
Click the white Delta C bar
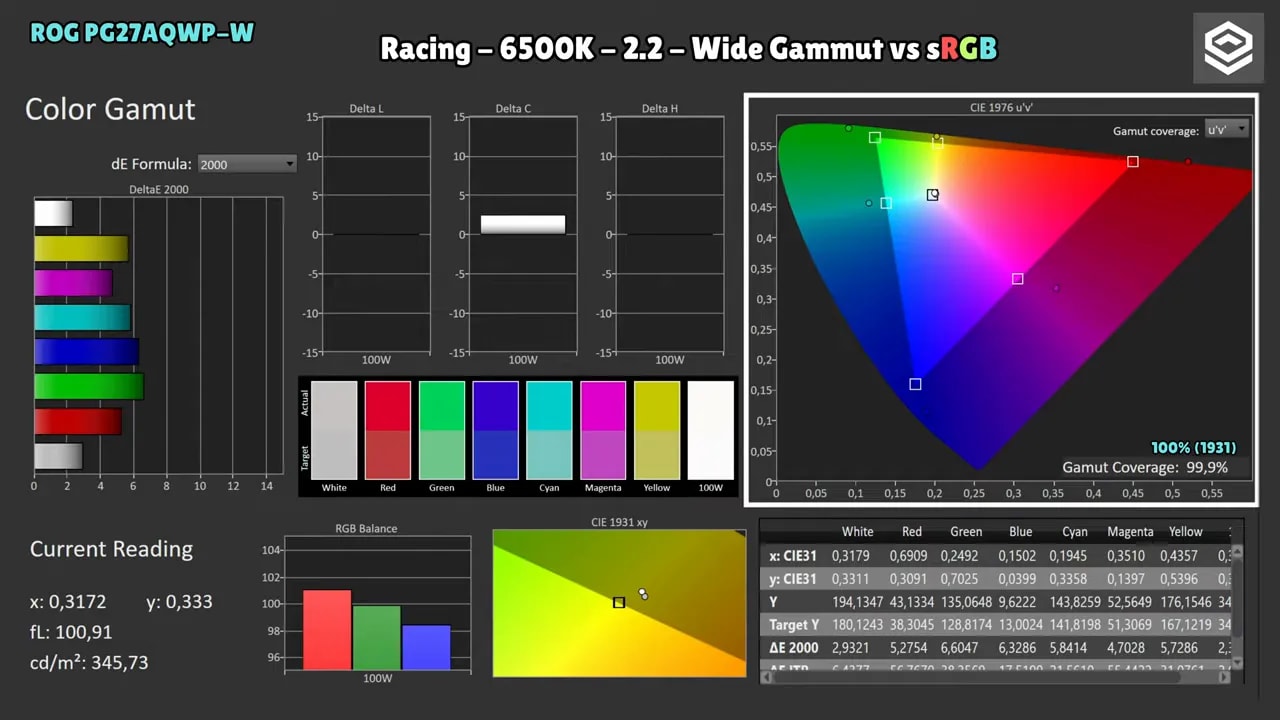(x=523, y=224)
